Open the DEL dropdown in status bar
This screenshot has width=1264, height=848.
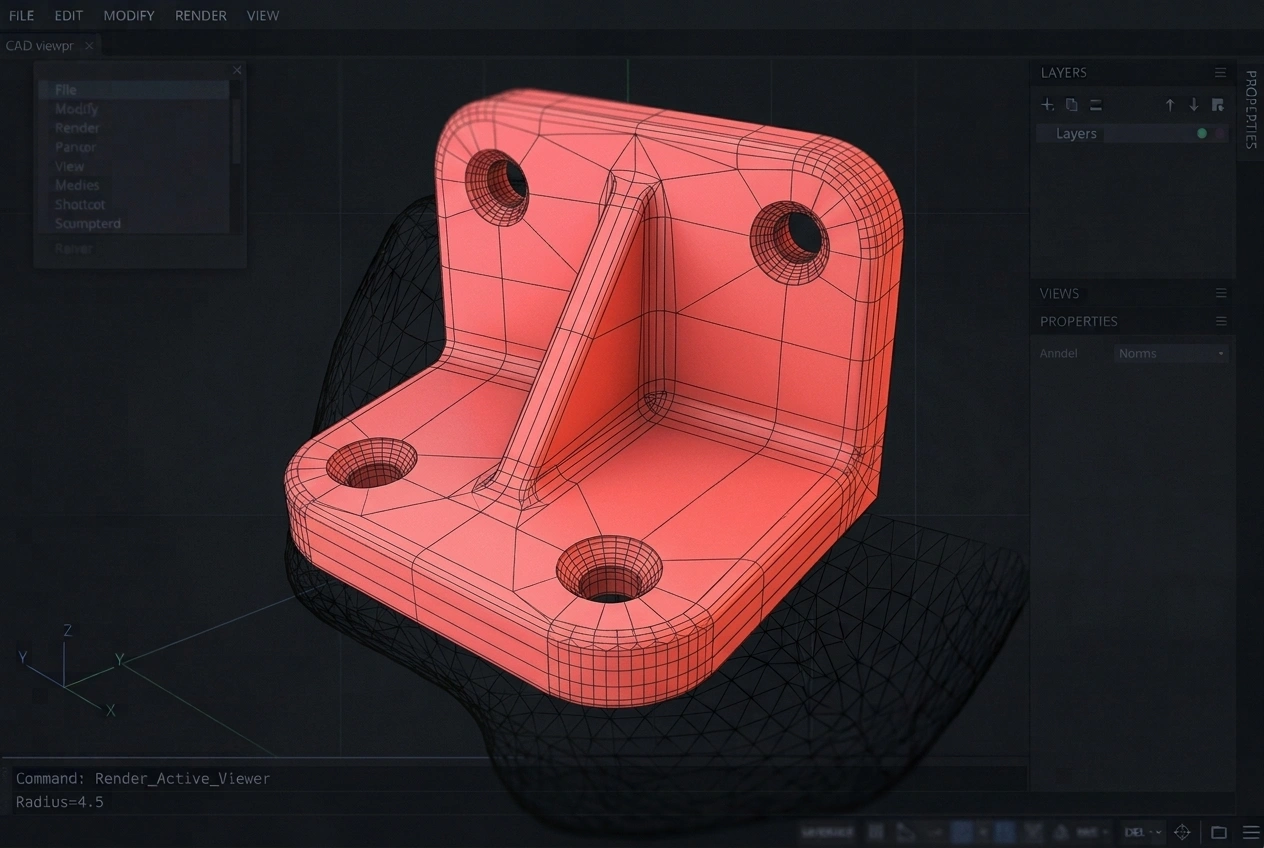(1143, 832)
